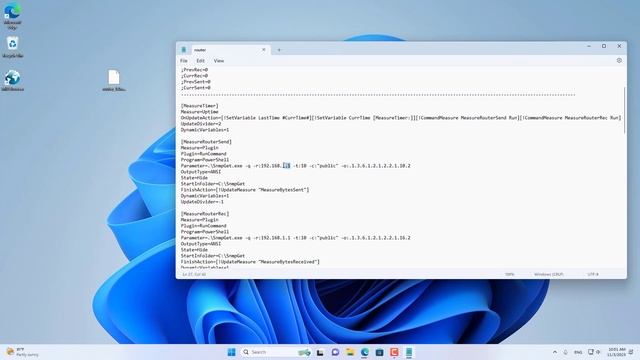Click the ;CurrSent=0 line
This screenshot has width=640, height=360.
tap(196, 88)
